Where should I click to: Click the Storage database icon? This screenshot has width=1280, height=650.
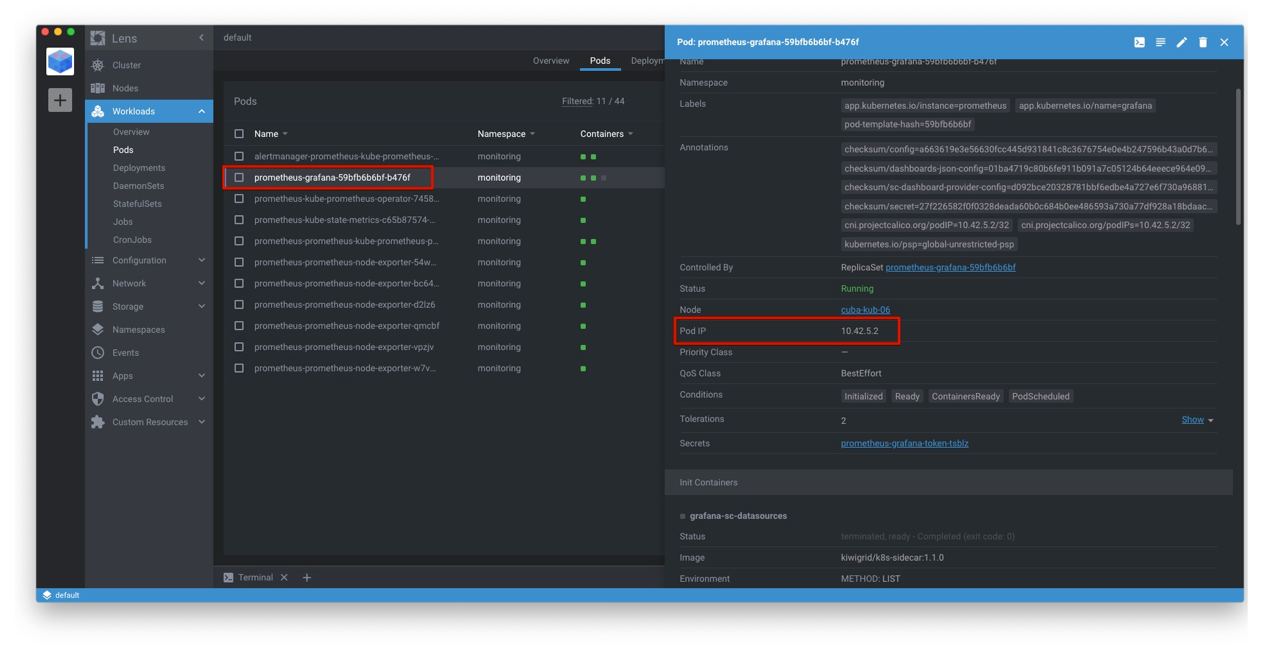tap(97, 306)
